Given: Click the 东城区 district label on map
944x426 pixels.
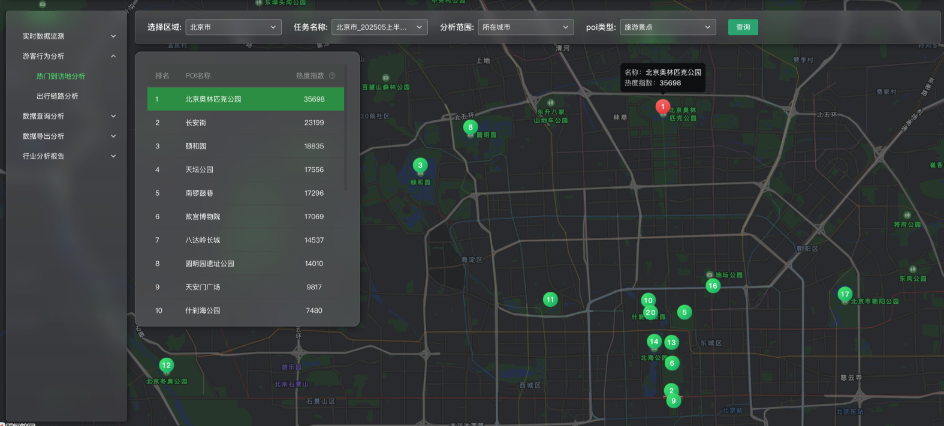Looking at the screenshot, I should pyautogui.click(x=710, y=343).
